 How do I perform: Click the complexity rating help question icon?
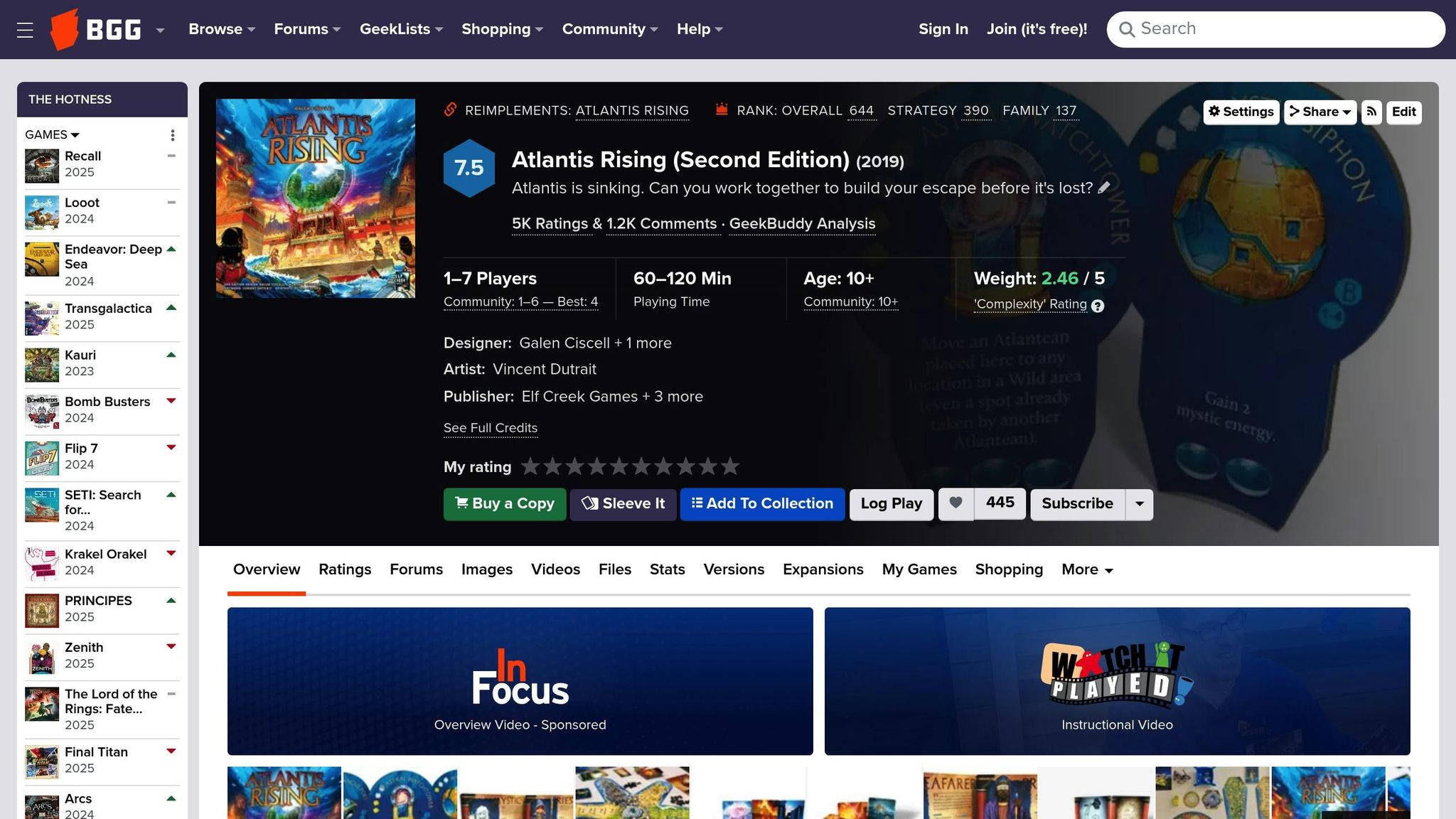click(x=1098, y=306)
